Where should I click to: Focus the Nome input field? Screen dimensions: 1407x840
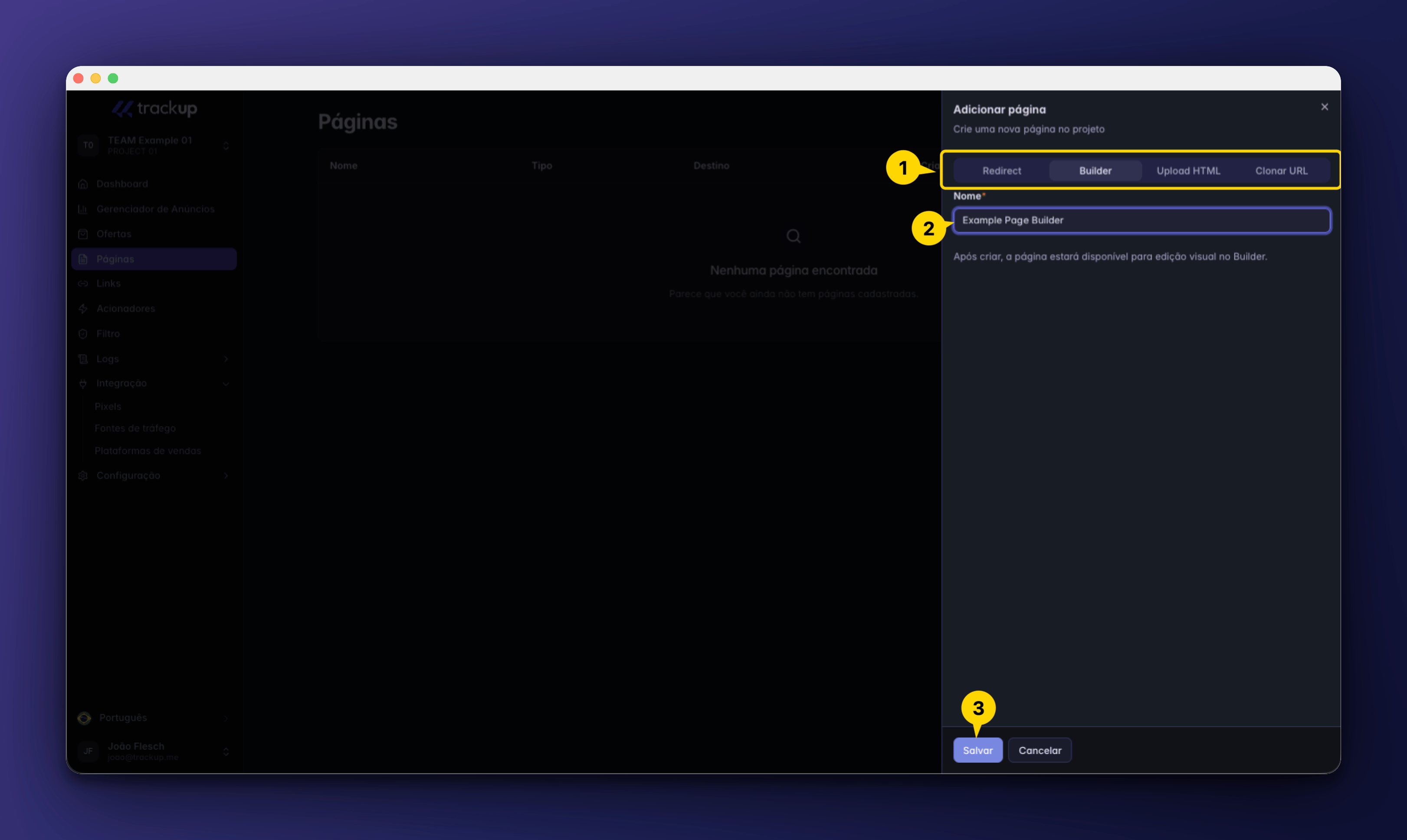click(1141, 220)
